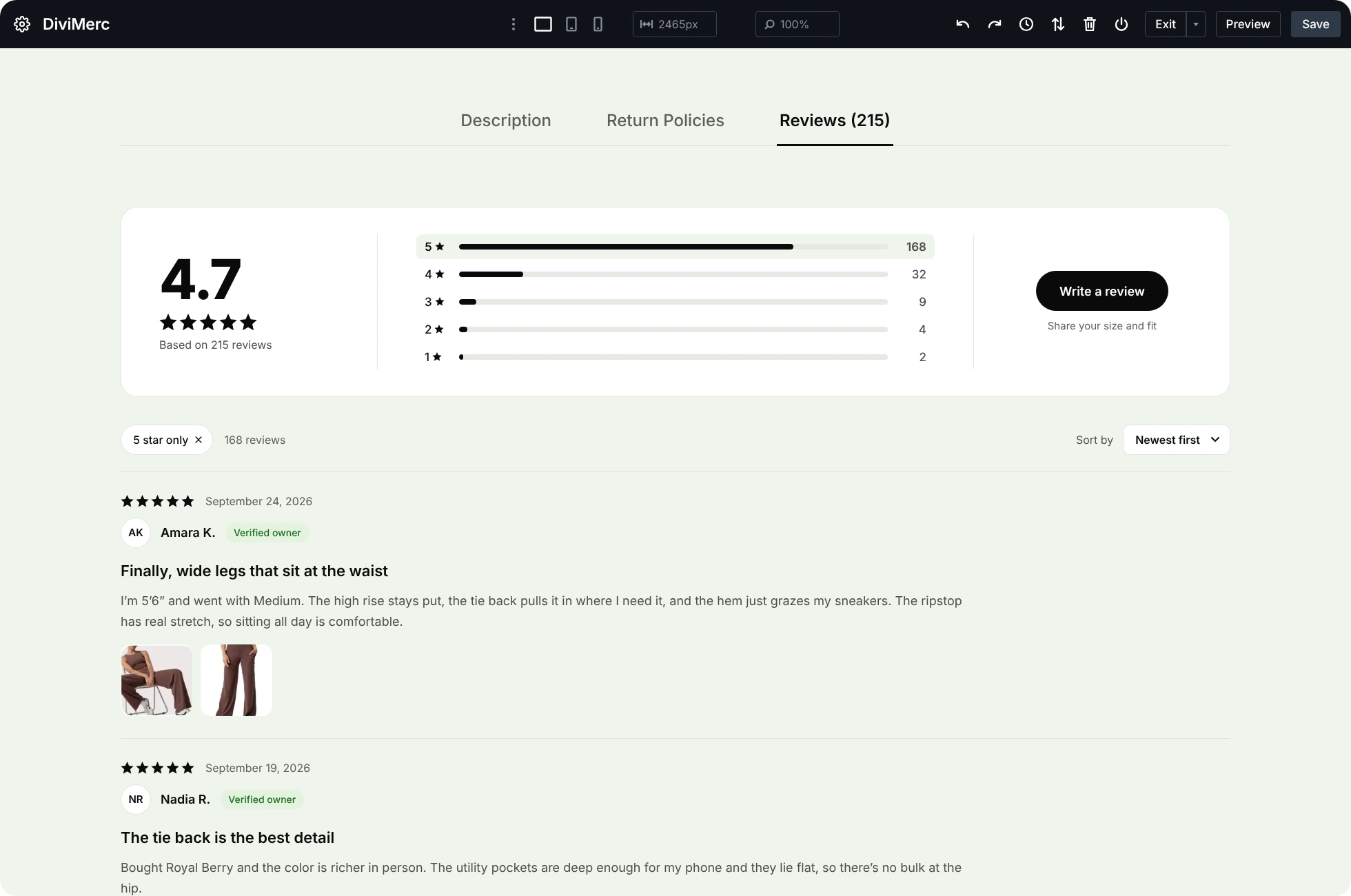Click the DiviMerc brand name
1351x896 pixels.
[x=76, y=24]
